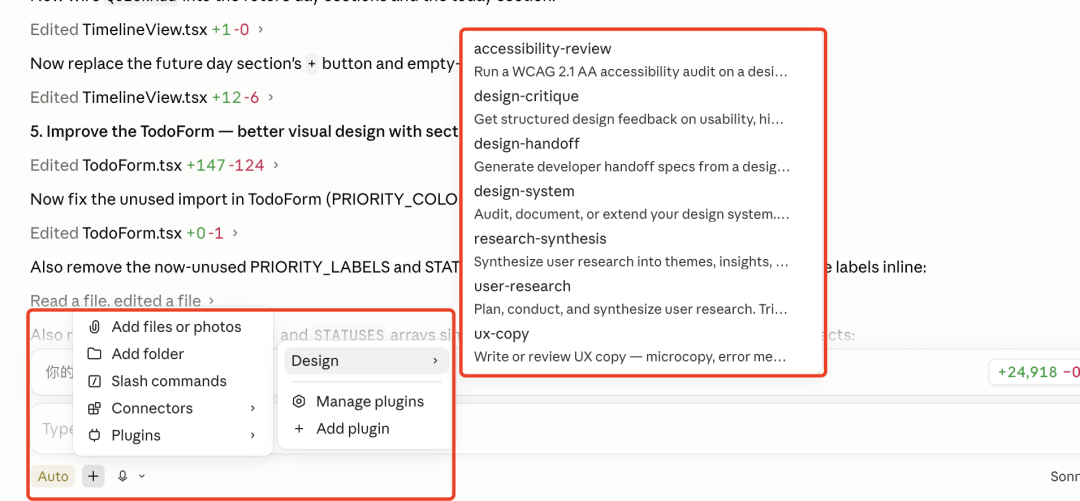Click the Plugins plug icon

[94, 436]
